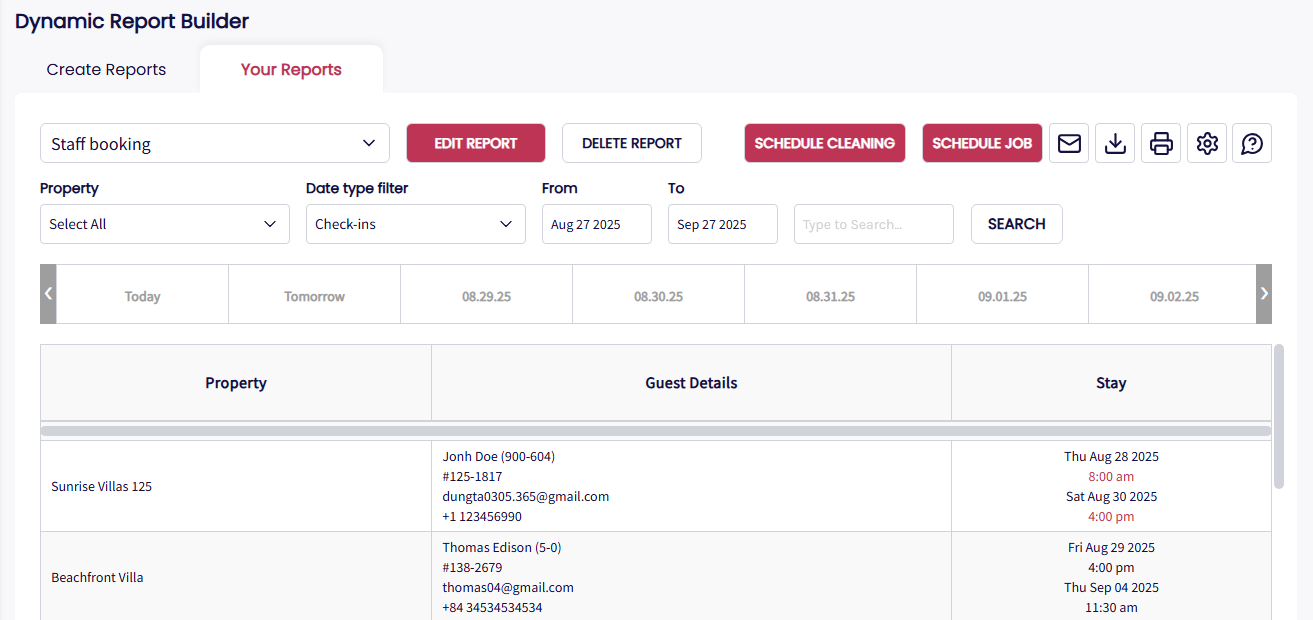Click the download report icon
This screenshot has height=620, width=1313.
click(x=1115, y=144)
